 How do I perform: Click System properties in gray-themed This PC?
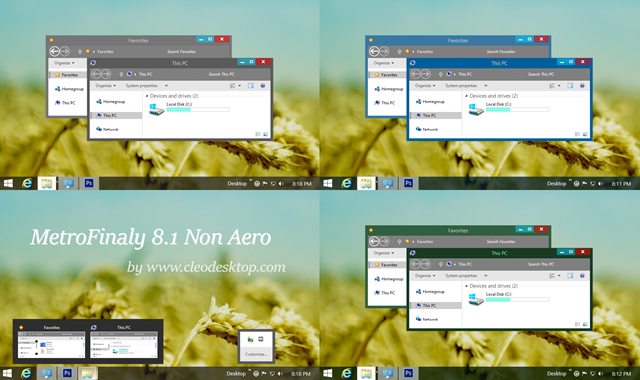pyautogui.click(x=141, y=86)
